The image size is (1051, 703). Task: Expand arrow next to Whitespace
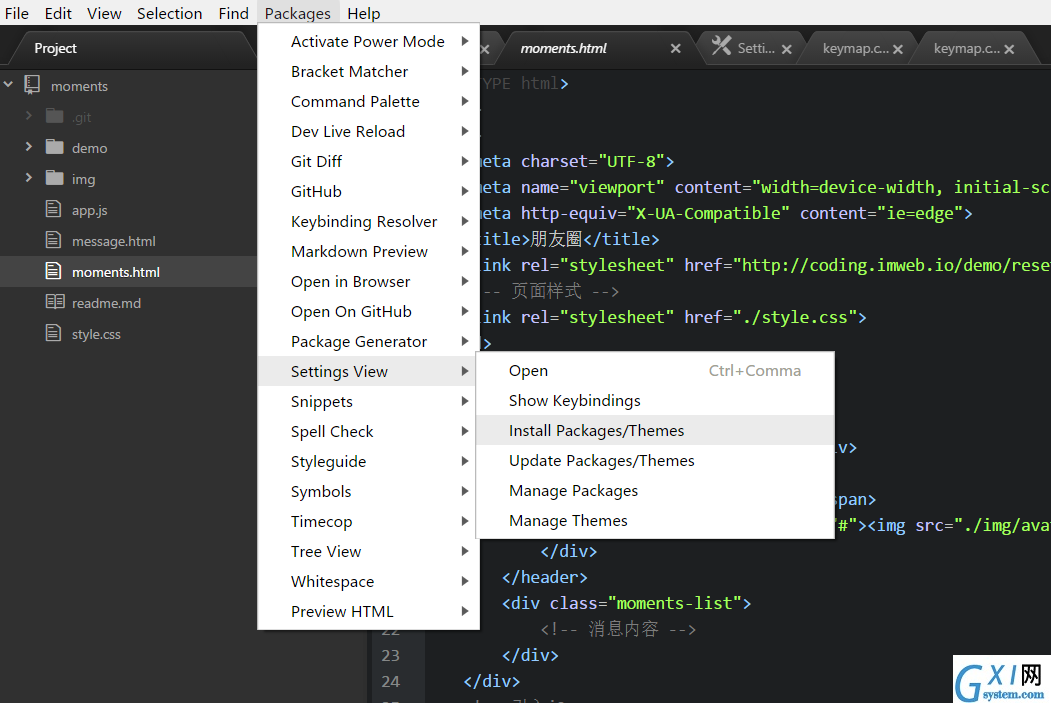click(x=465, y=582)
